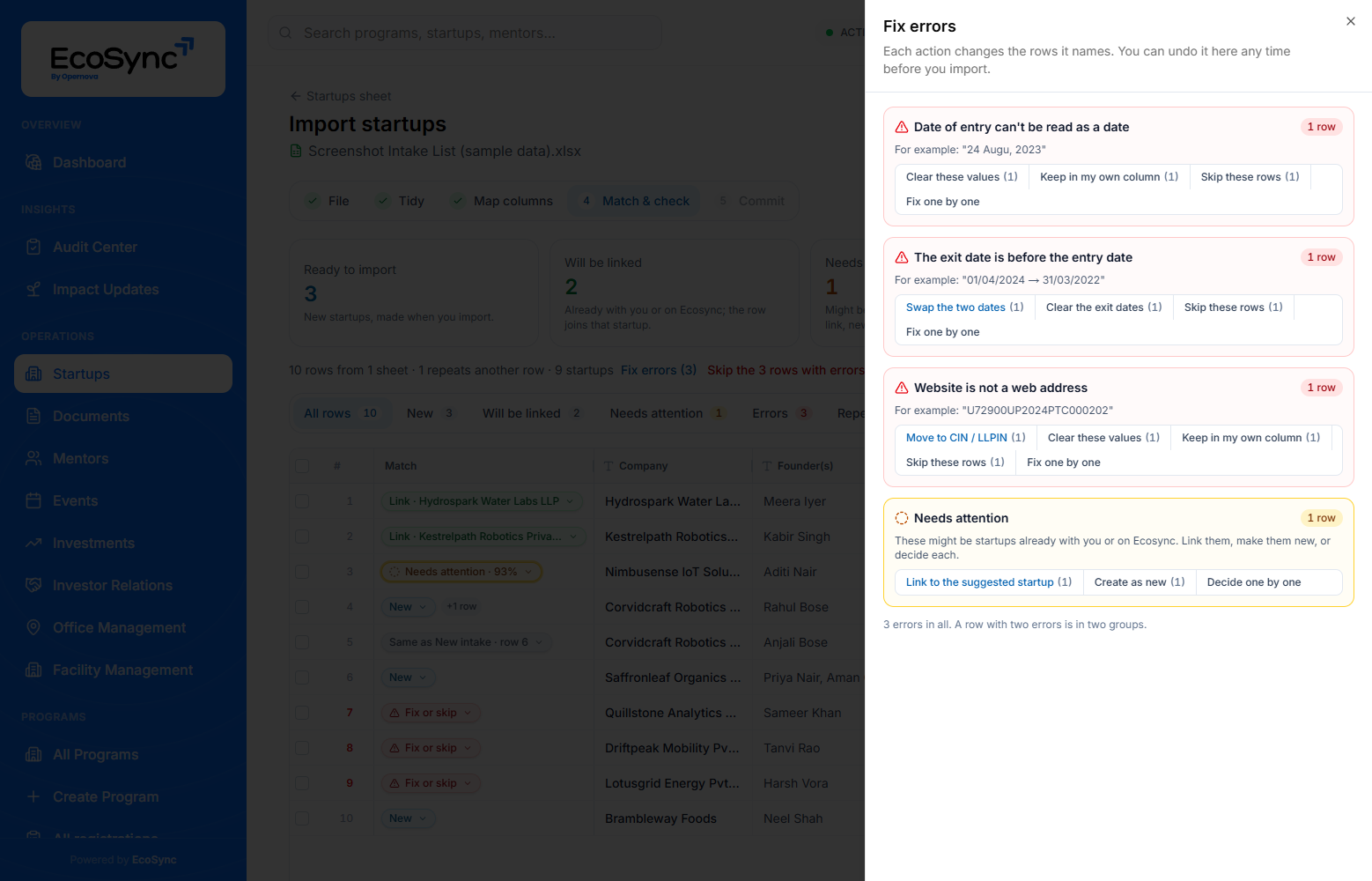Click the Investments trend icon

click(x=33, y=543)
